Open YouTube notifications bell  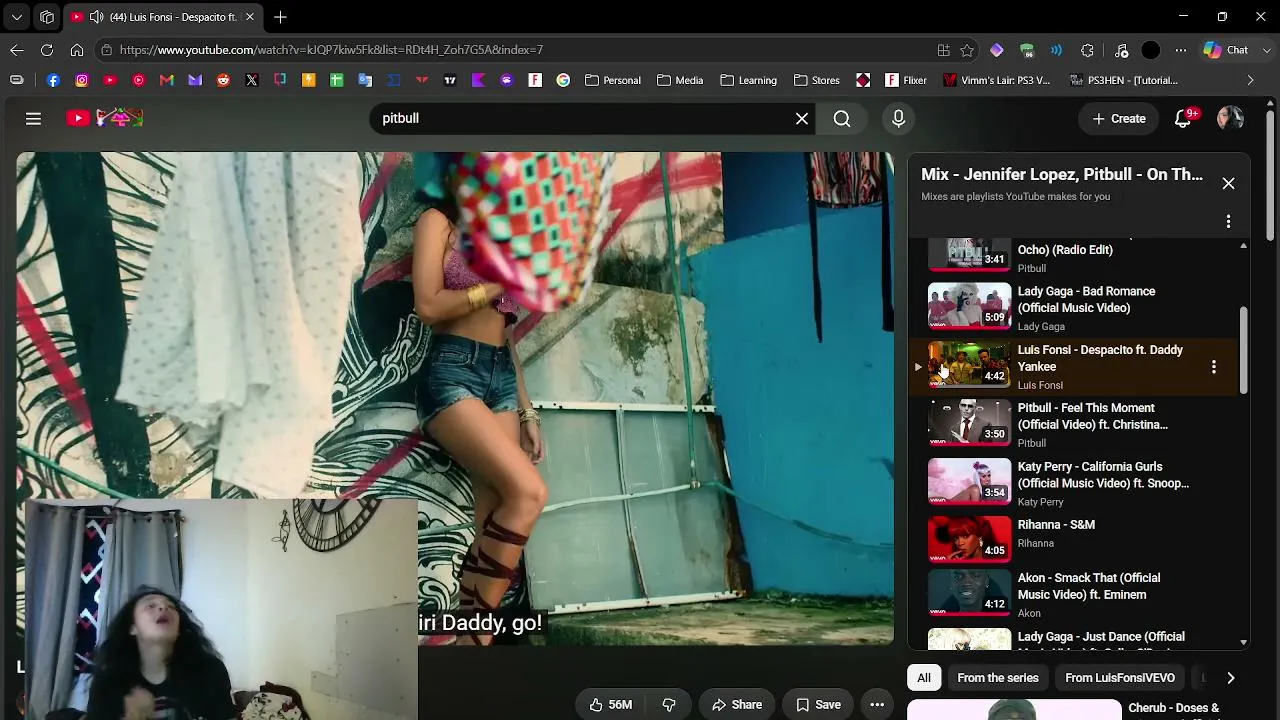(x=1183, y=118)
